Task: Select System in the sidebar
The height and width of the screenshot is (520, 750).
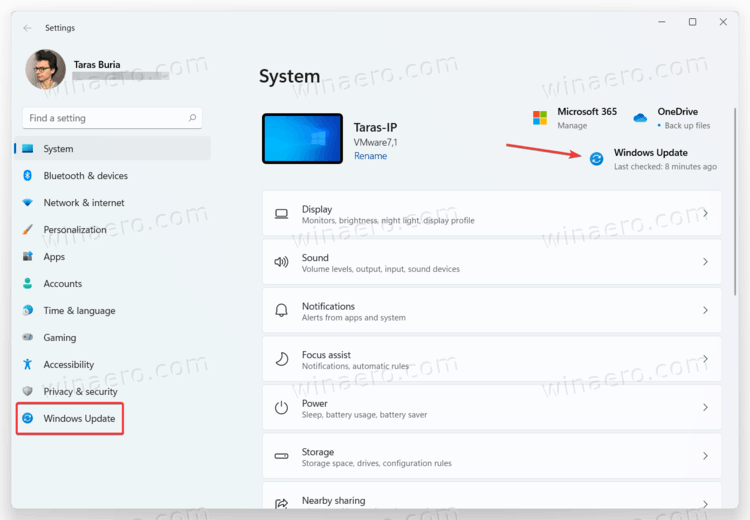Action: pos(112,149)
